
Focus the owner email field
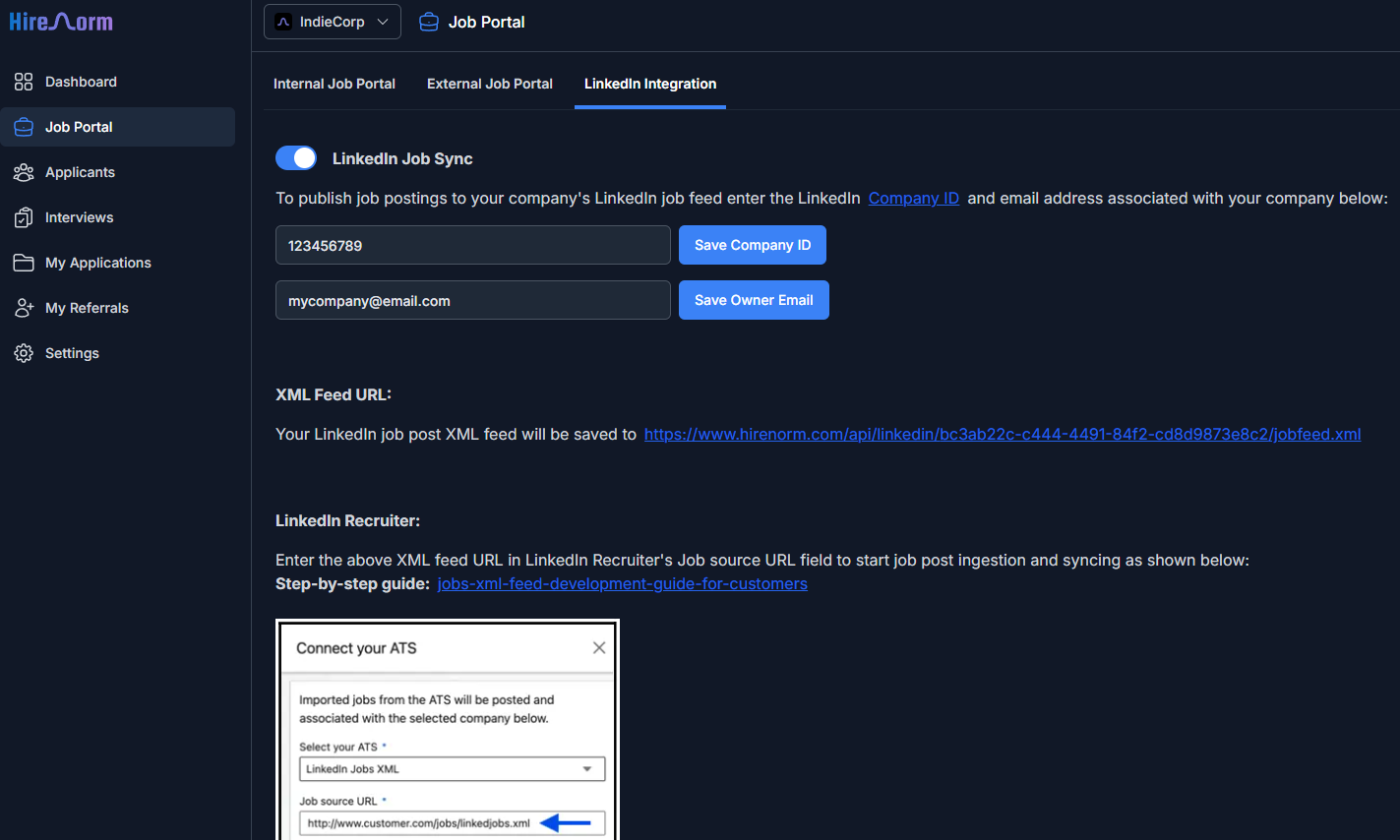[x=473, y=300]
